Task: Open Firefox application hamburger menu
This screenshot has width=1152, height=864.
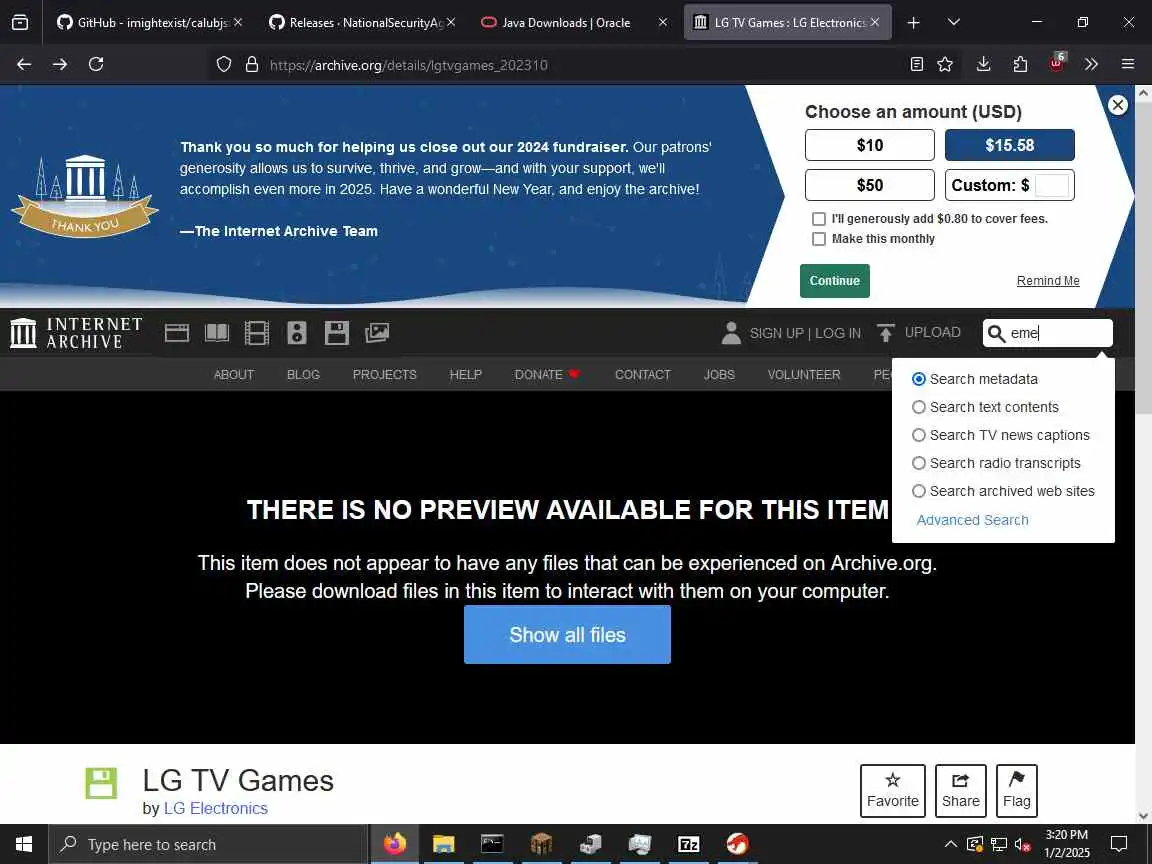Action: (x=1128, y=65)
